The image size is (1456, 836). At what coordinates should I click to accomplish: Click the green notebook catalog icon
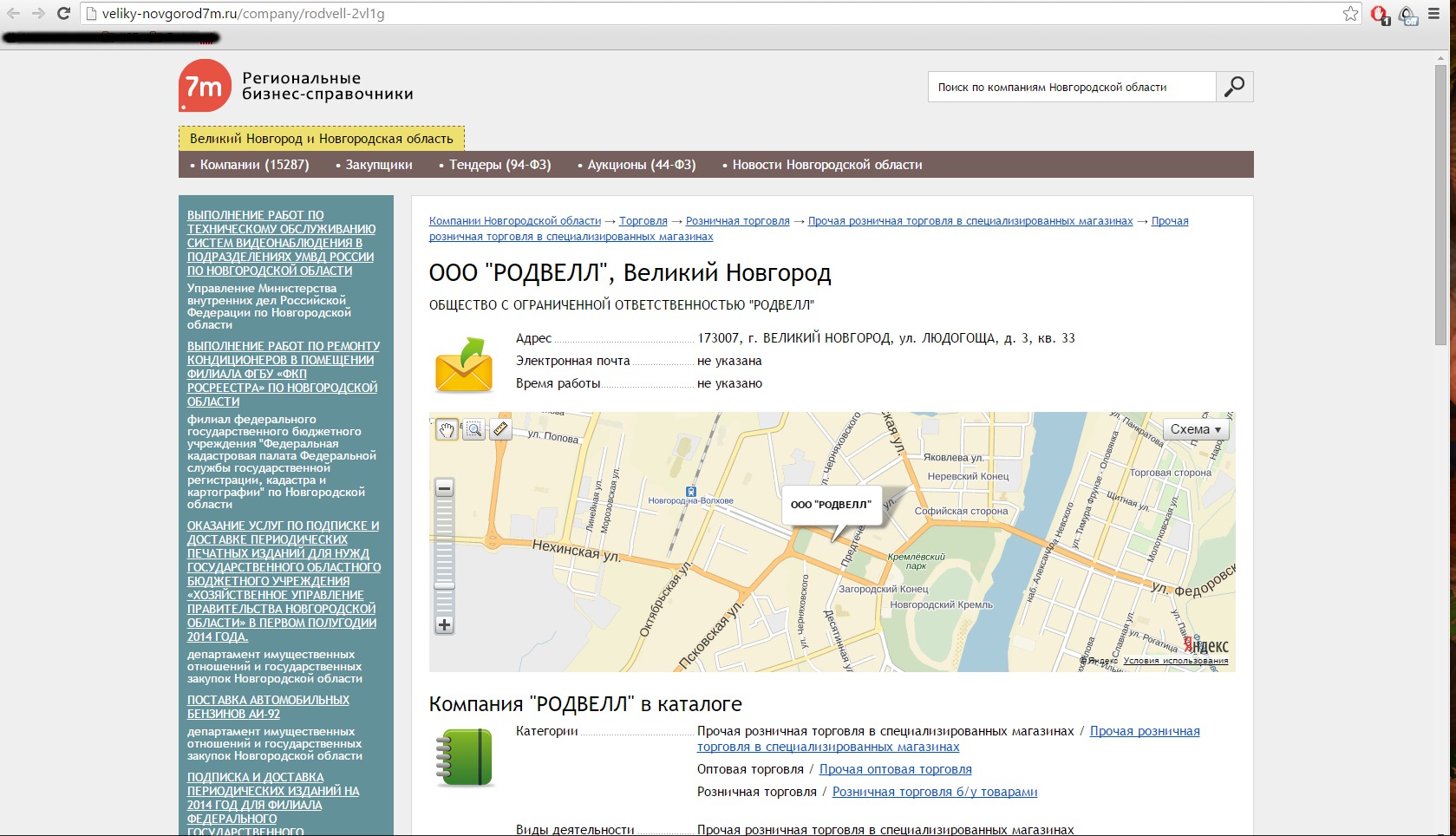tap(465, 757)
